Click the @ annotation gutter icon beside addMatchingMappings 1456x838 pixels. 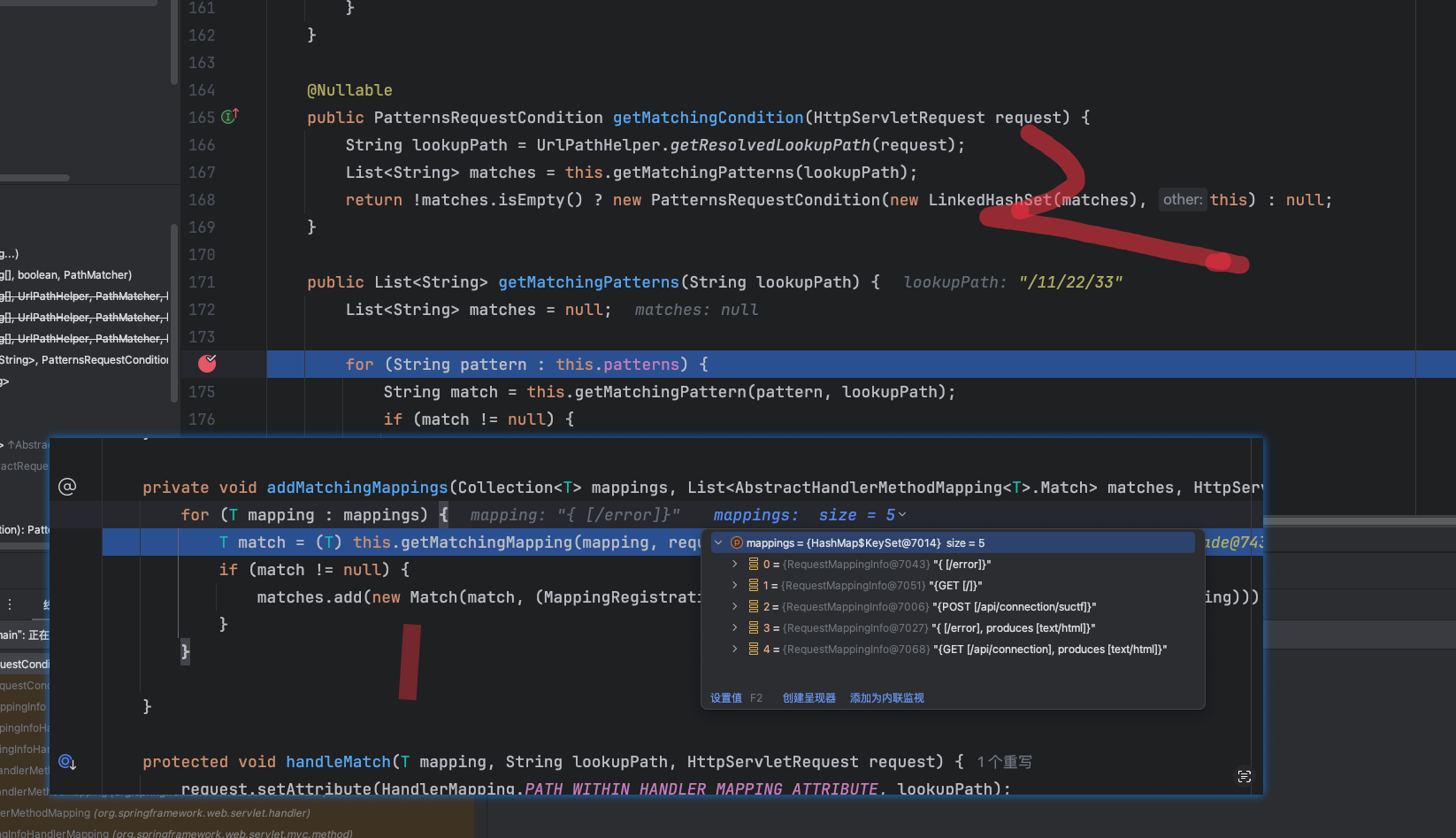click(67, 487)
